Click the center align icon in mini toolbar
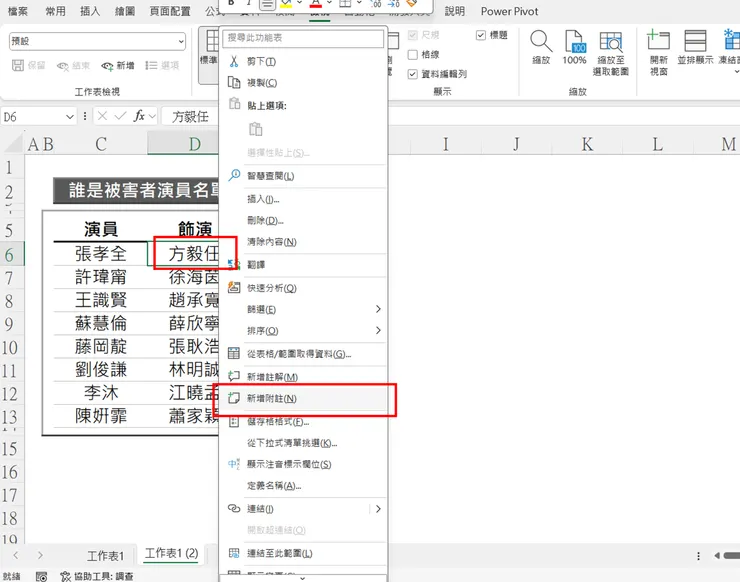 pos(267,4)
